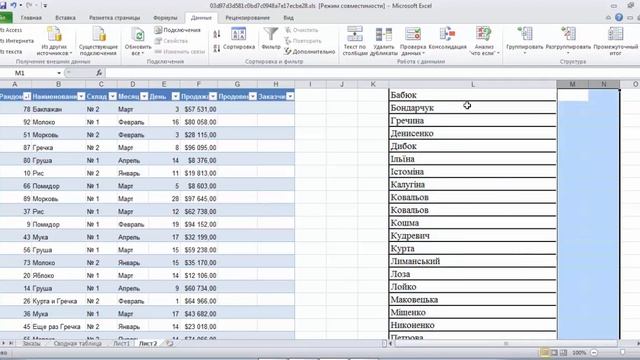Add a new worksheet tab icon

pos(169,344)
